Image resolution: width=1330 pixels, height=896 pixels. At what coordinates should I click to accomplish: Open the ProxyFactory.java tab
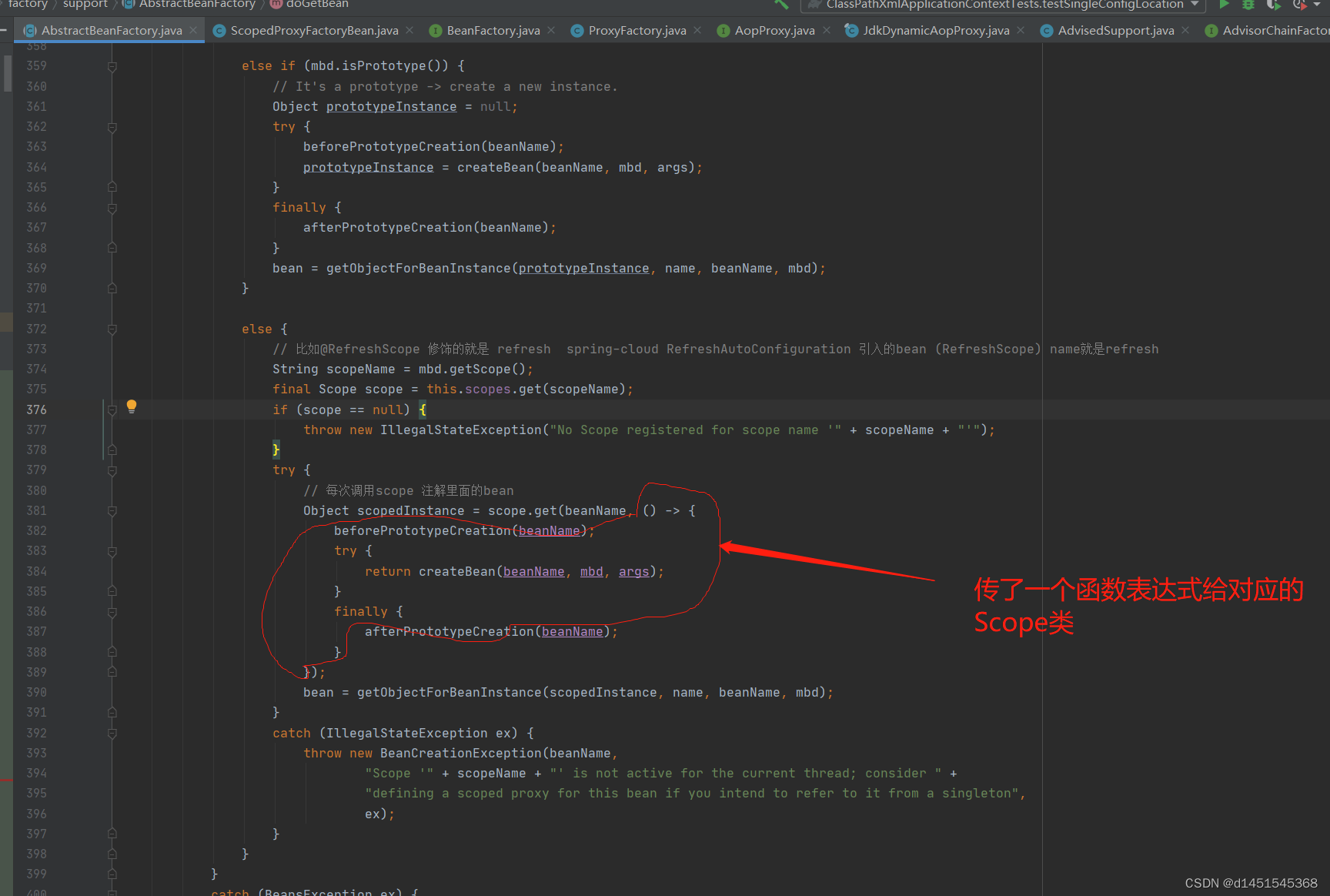[637, 31]
